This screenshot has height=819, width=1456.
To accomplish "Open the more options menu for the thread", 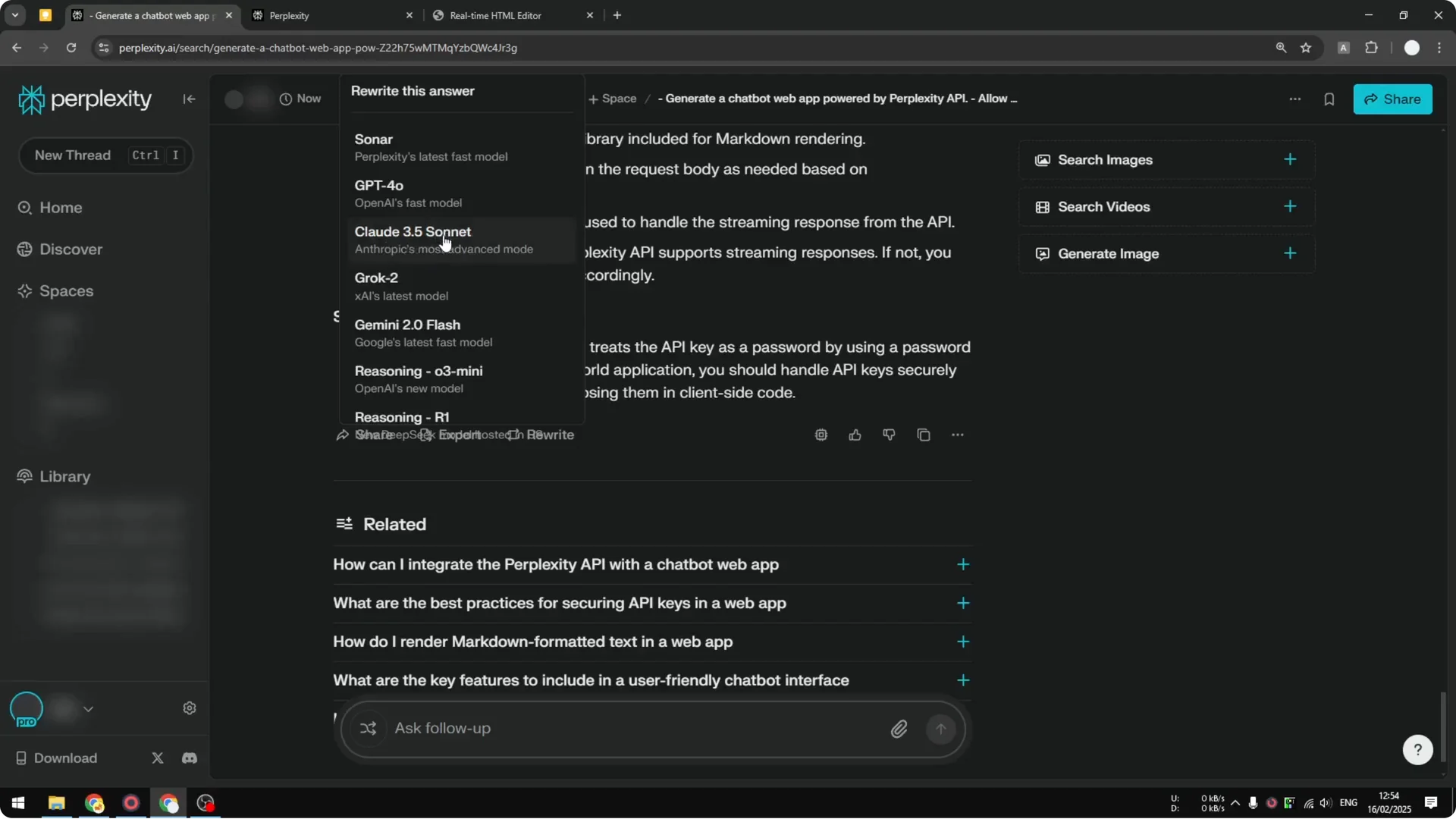I will pyautogui.click(x=1295, y=99).
